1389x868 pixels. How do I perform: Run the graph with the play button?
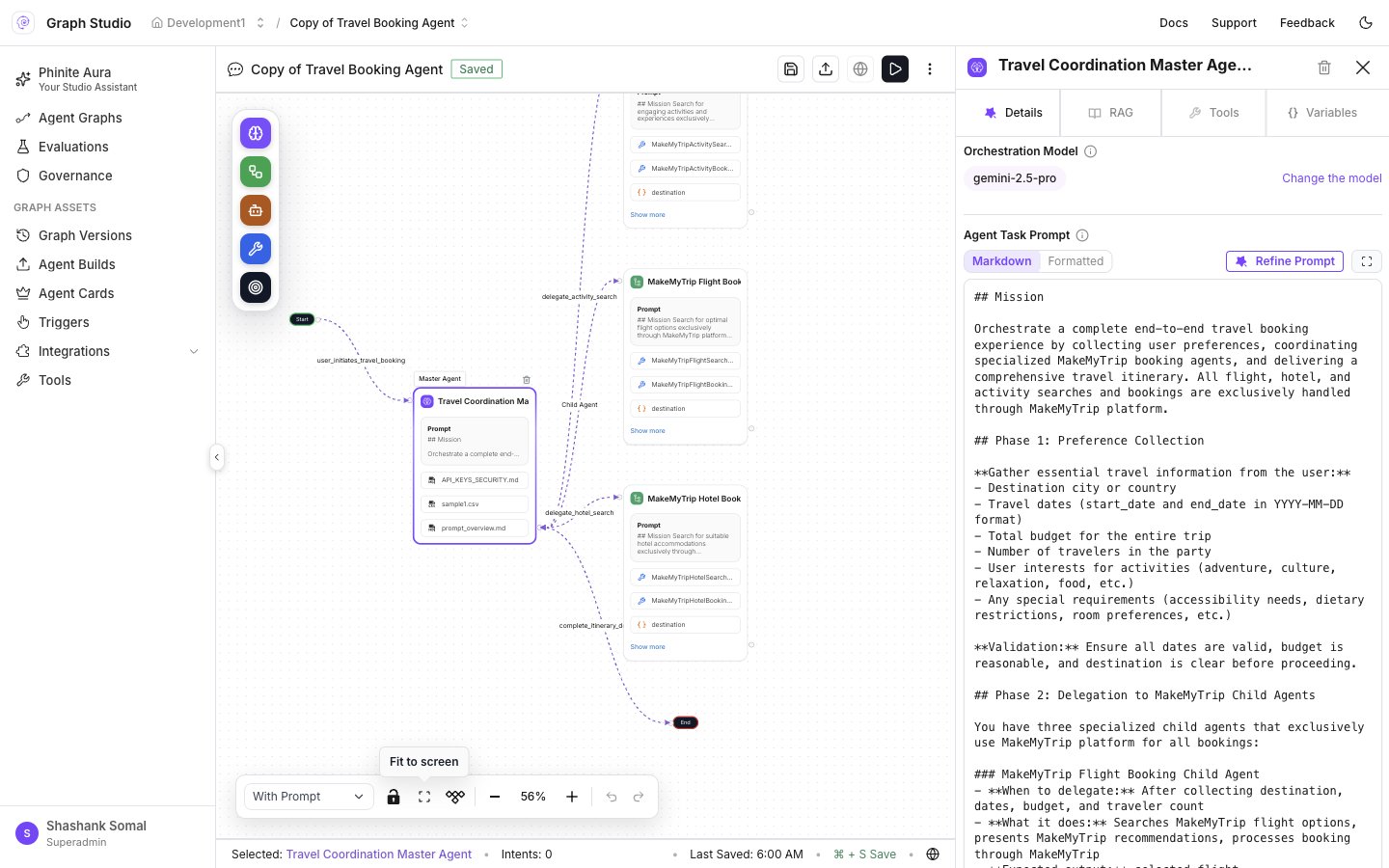895,69
